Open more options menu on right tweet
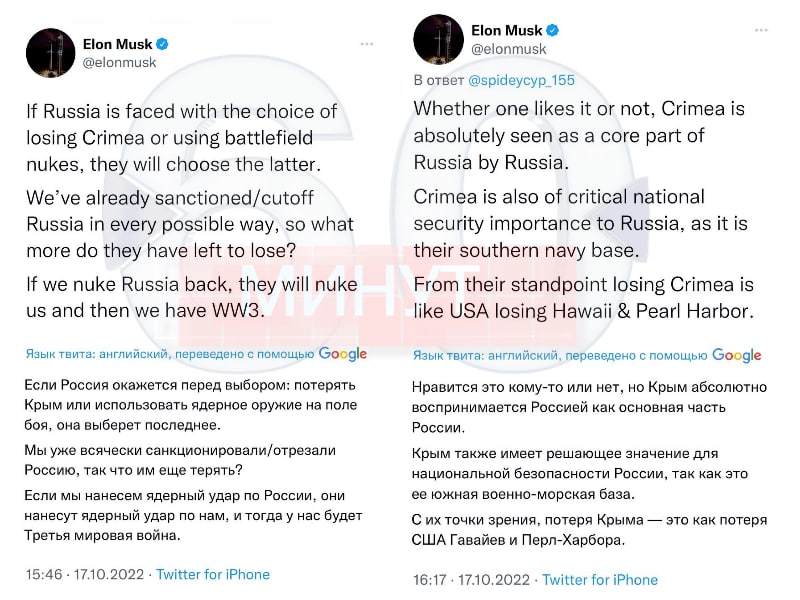Screen dimensions: 800x600 [761, 31]
